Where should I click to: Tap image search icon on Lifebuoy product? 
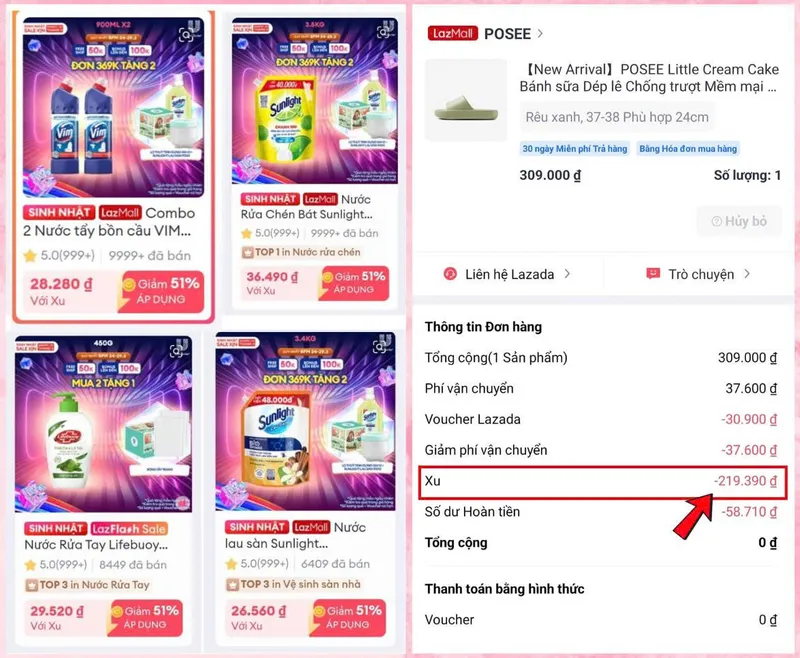coord(177,351)
